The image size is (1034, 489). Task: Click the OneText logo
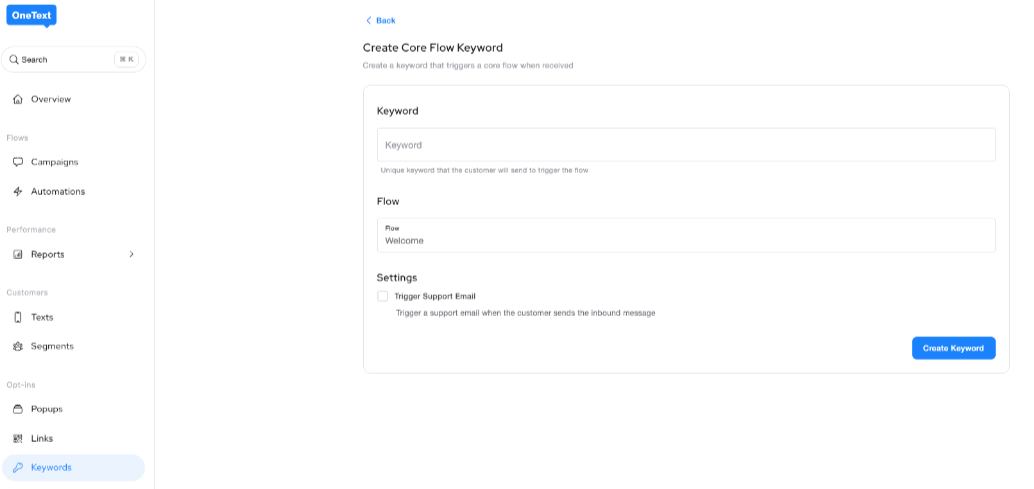[30, 15]
